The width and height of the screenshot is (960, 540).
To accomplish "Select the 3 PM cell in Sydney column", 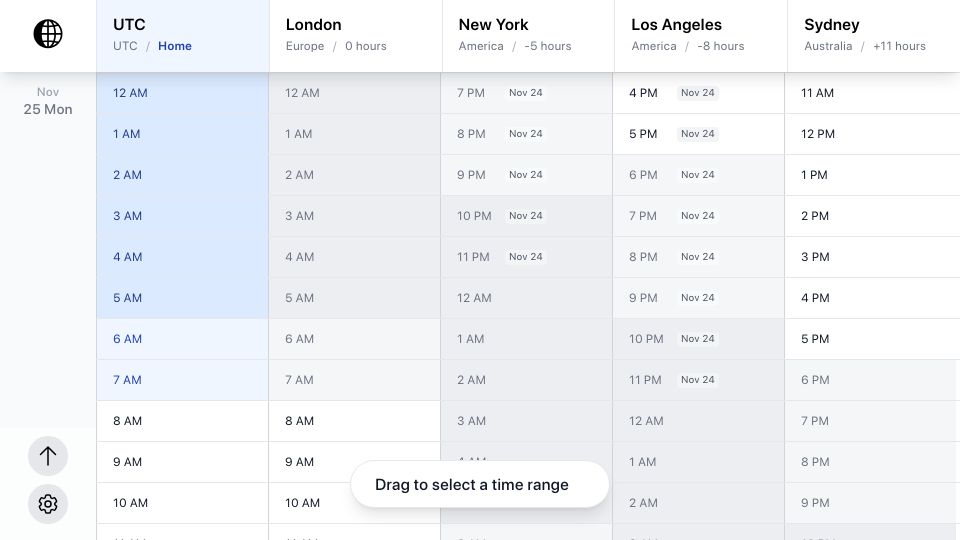I will (x=872, y=257).
